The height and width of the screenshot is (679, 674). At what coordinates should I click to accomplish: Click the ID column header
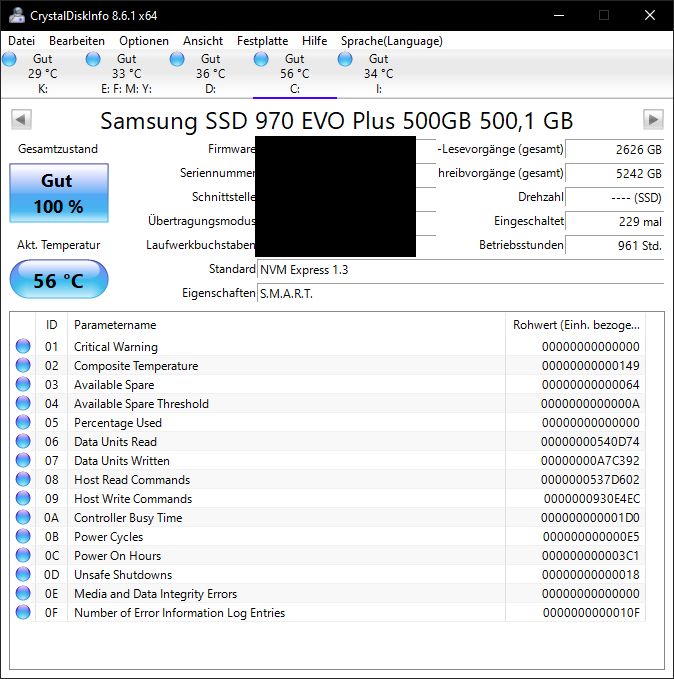[52, 325]
